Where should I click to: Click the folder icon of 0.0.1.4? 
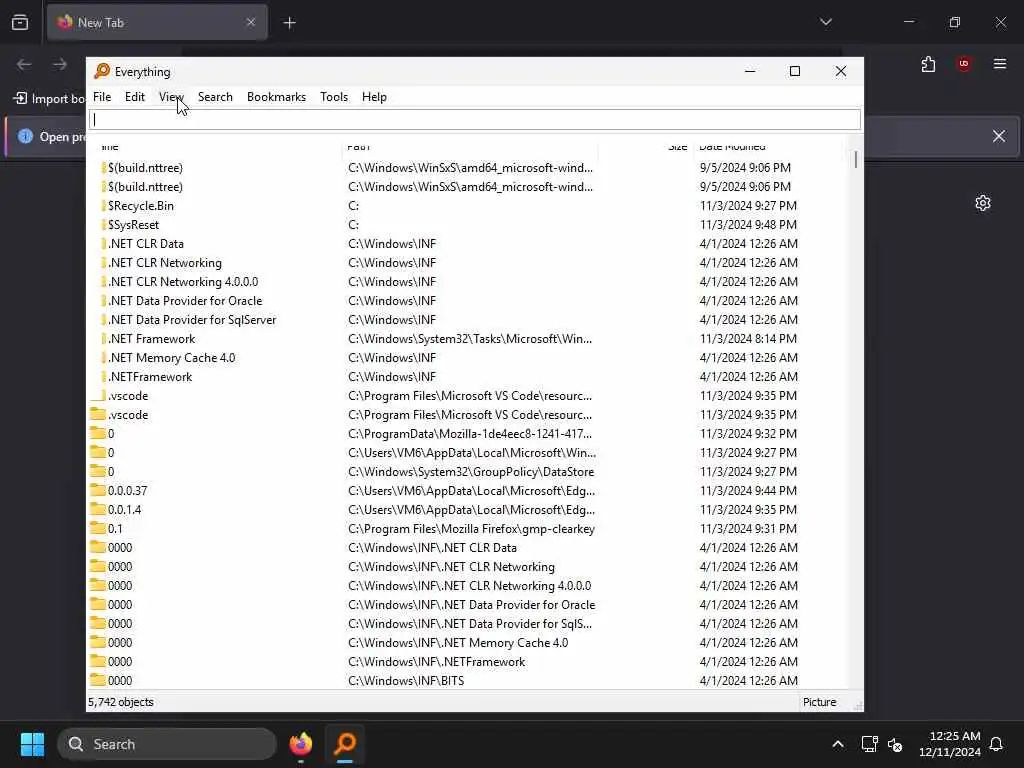click(98, 509)
